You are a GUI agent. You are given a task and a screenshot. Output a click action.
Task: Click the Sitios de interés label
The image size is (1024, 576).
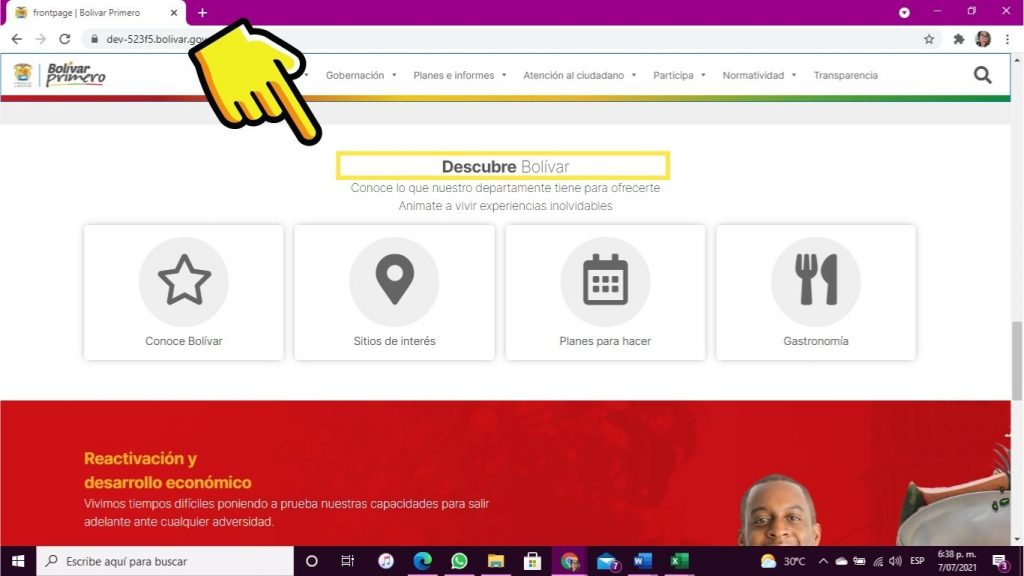click(394, 341)
